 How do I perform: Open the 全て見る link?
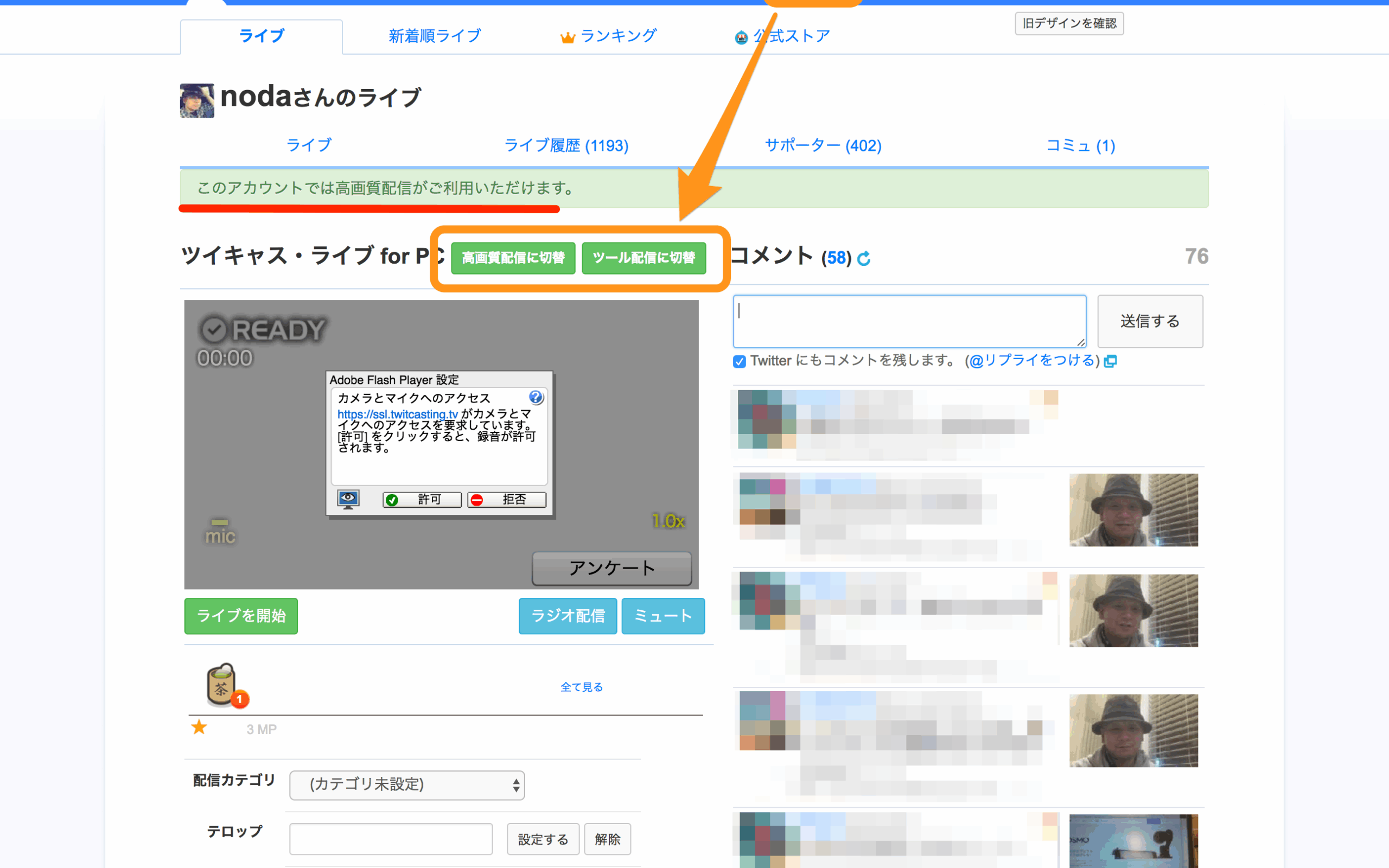tap(582, 687)
